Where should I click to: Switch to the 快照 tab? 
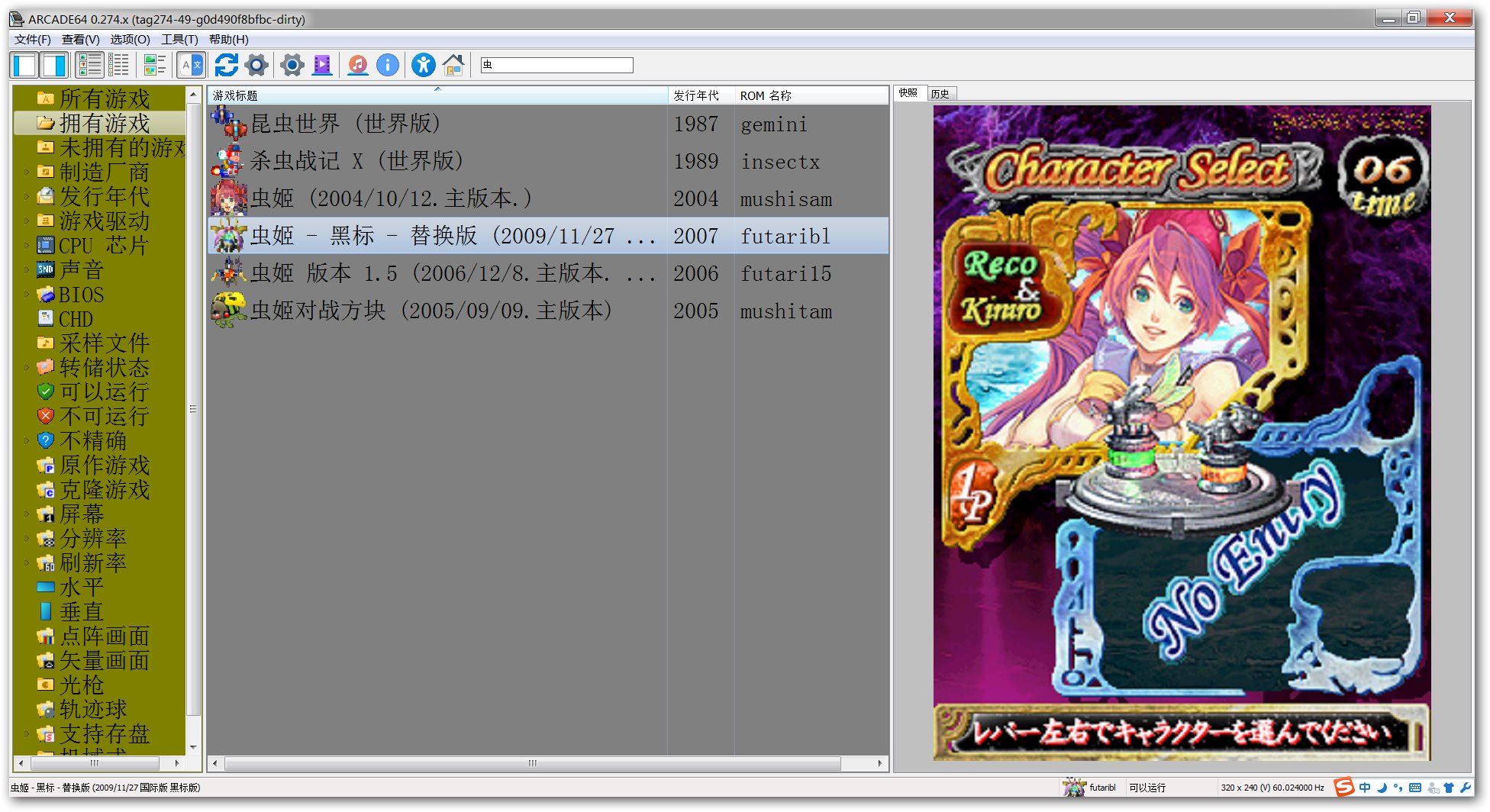coord(908,93)
